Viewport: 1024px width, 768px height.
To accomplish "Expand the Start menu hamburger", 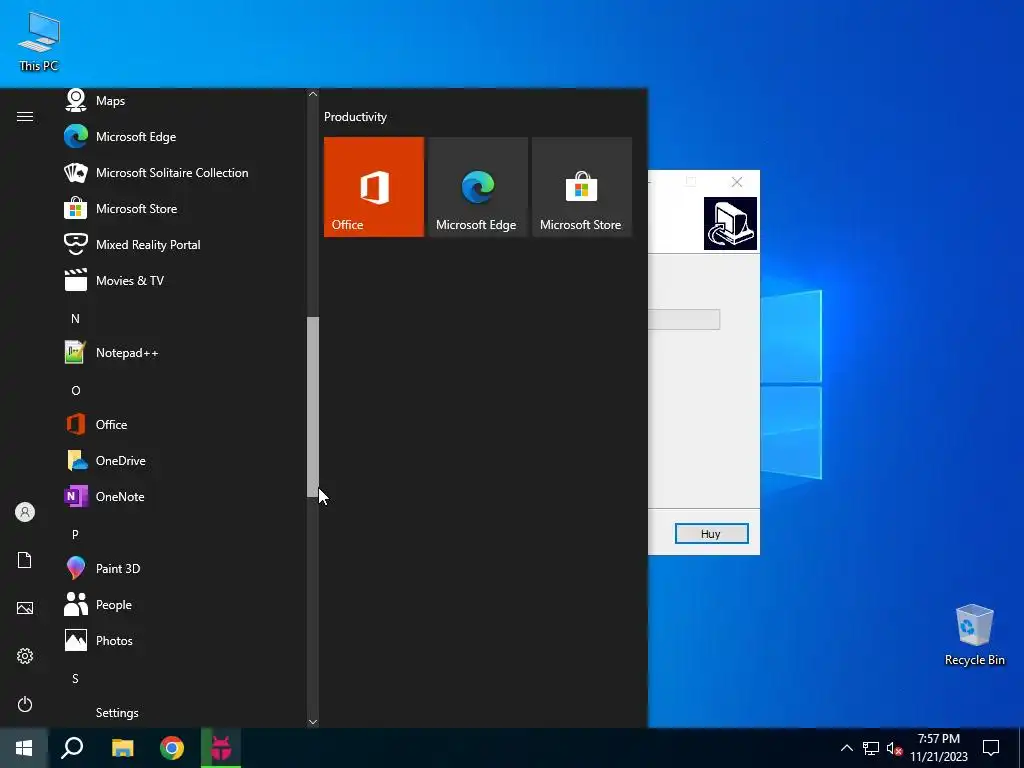I will [25, 116].
